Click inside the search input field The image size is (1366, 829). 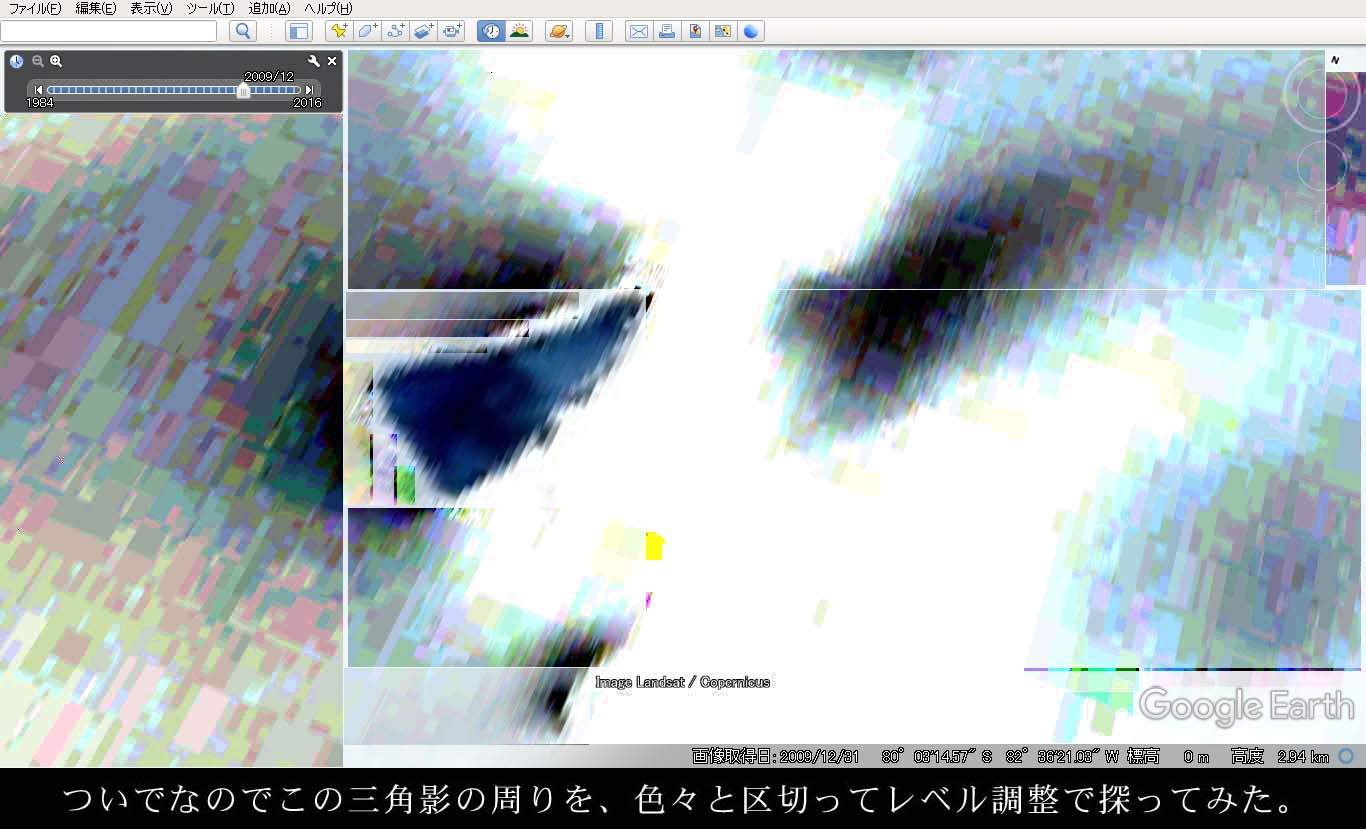click(108, 31)
